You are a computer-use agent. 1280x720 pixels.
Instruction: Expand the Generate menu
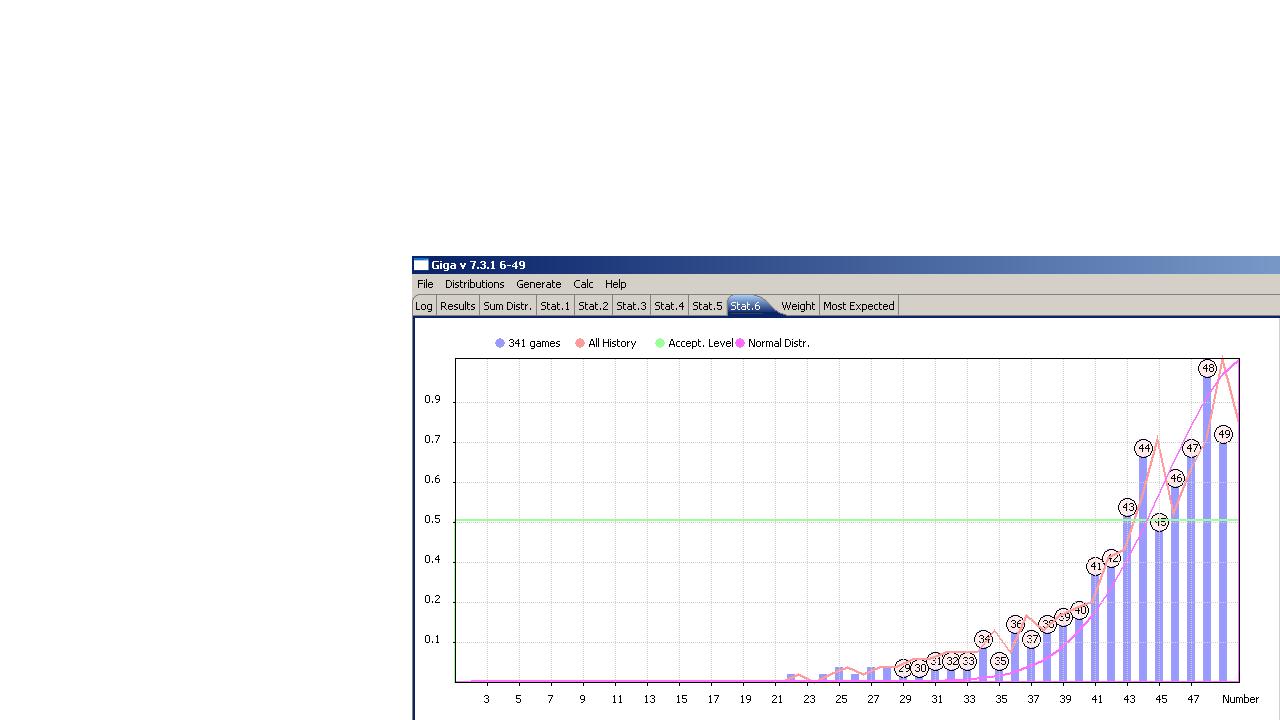[538, 284]
